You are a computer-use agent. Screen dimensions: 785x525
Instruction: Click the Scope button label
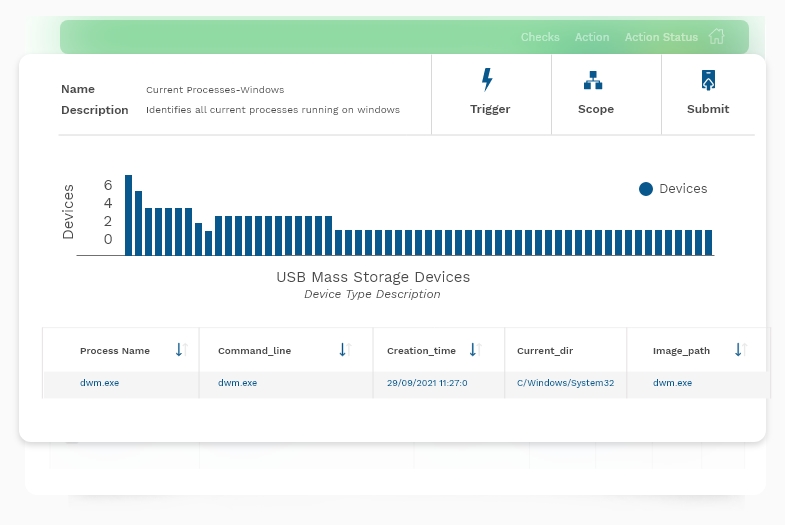coord(596,109)
